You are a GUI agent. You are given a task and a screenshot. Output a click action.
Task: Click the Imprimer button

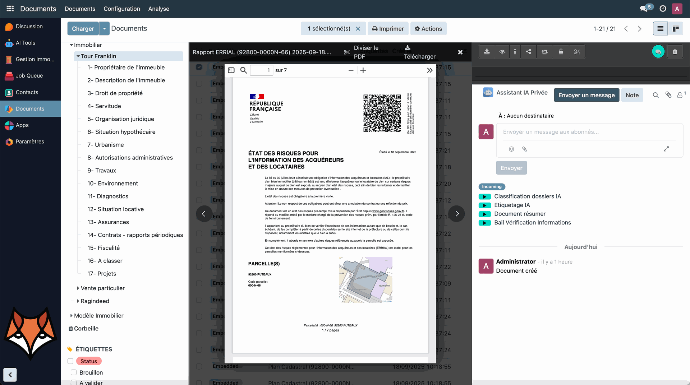coord(388,29)
